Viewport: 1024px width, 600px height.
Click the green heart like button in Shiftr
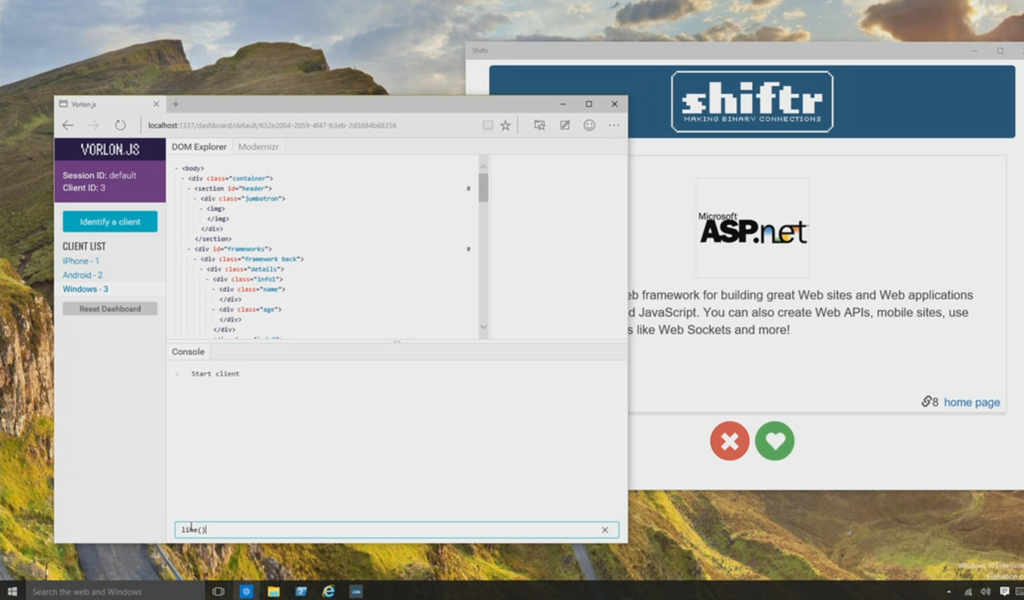775,441
